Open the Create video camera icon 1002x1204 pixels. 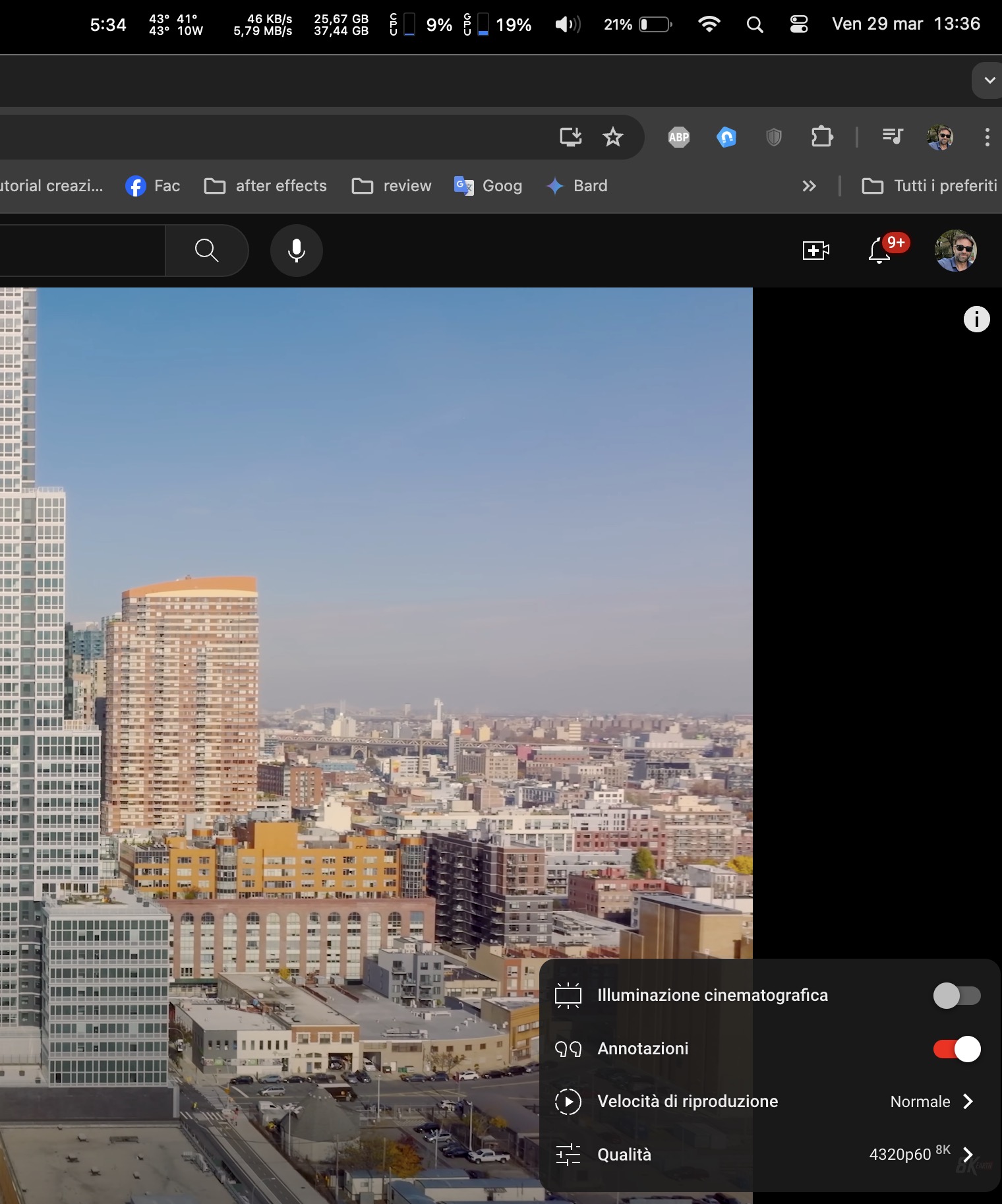[x=815, y=251]
